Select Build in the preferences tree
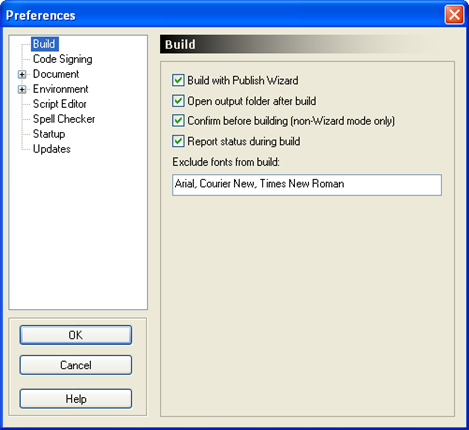 tap(44, 44)
